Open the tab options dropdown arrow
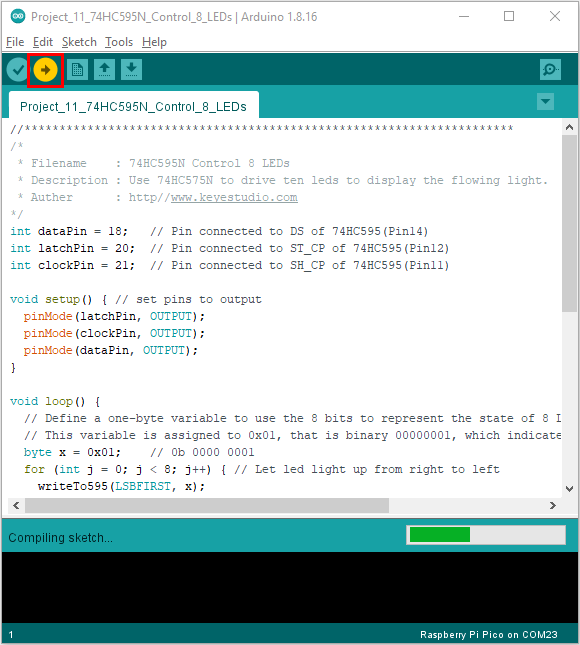 [545, 102]
